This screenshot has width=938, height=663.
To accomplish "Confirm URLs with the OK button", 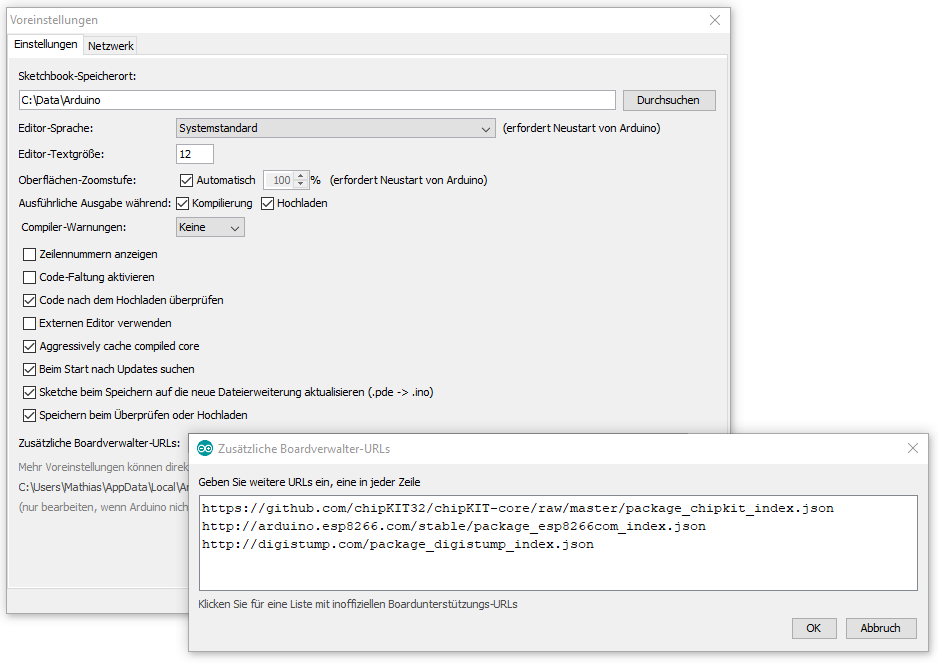I will tap(814, 628).
